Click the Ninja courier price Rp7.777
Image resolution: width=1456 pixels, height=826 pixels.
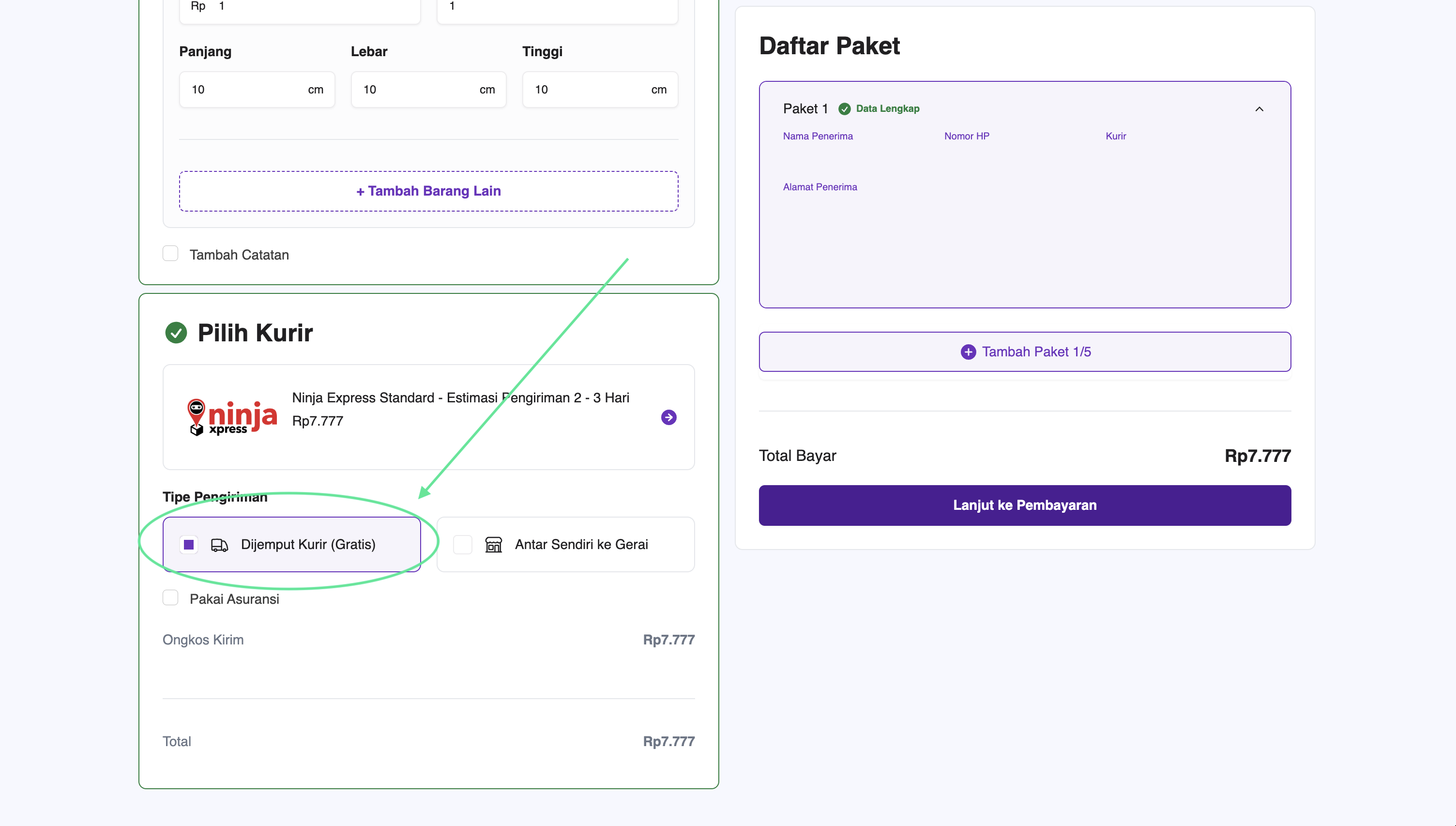click(318, 421)
